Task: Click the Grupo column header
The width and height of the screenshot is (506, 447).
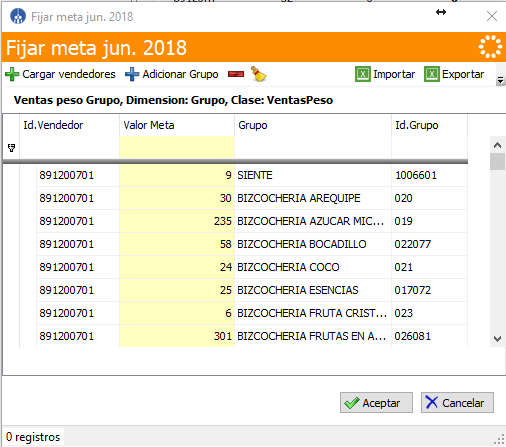Action: point(313,125)
